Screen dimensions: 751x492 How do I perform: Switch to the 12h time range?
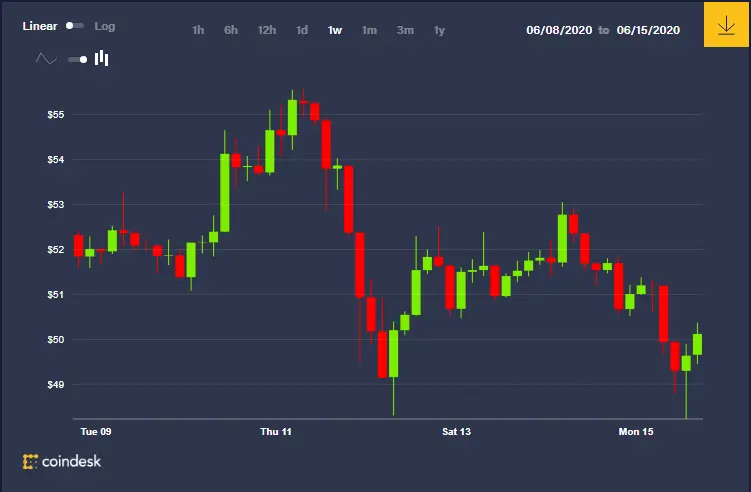click(267, 30)
